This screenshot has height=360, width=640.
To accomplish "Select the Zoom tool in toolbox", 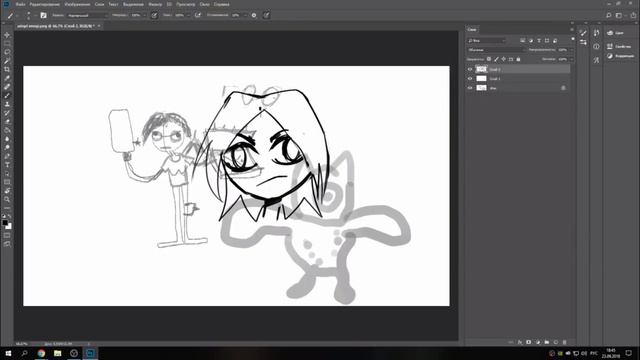I will [x=7, y=199].
